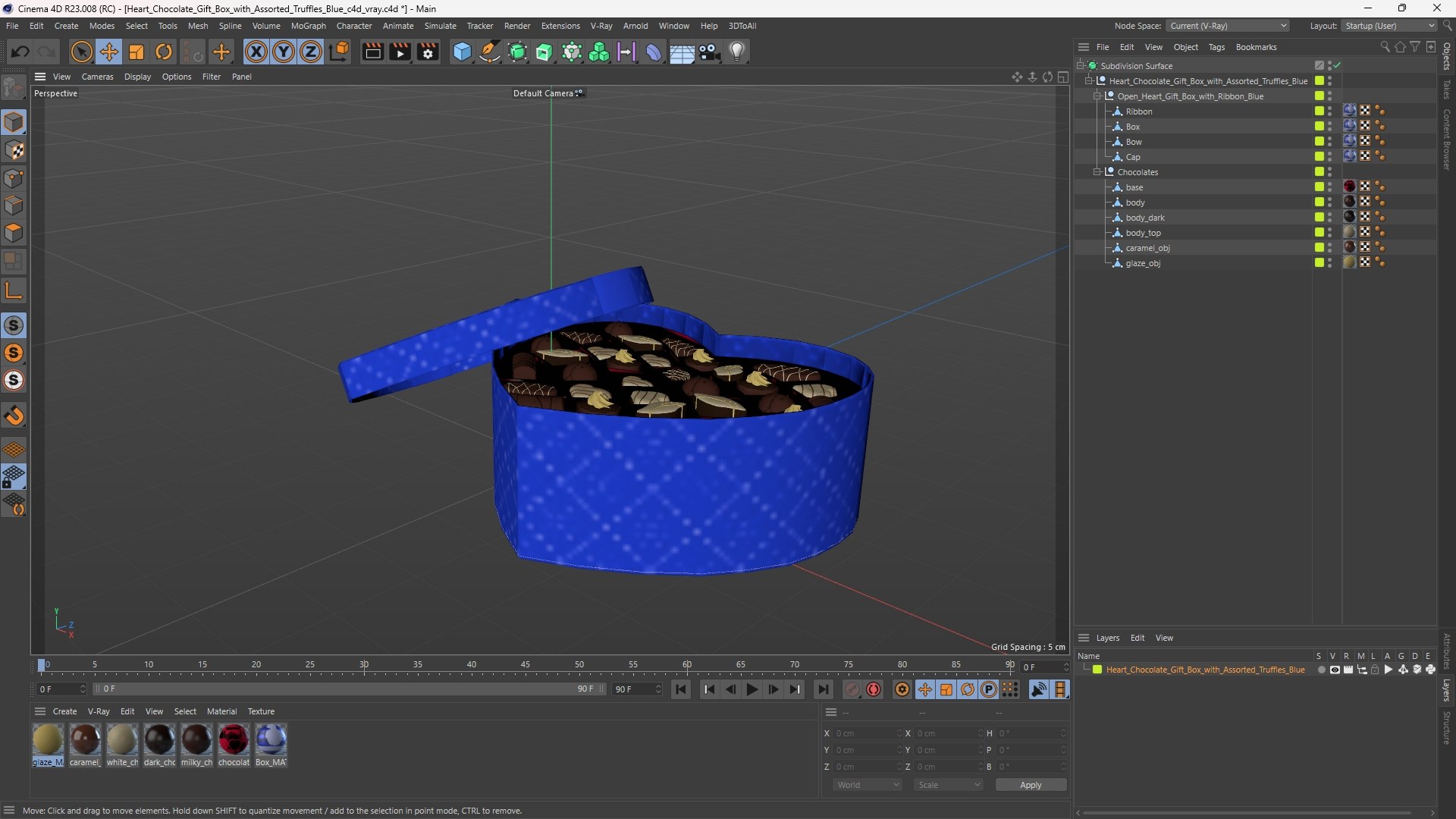The width and height of the screenshot is (1456, 819).
Task: Open the Edit Render Settings icon
Action: click(x=428, y=52)
